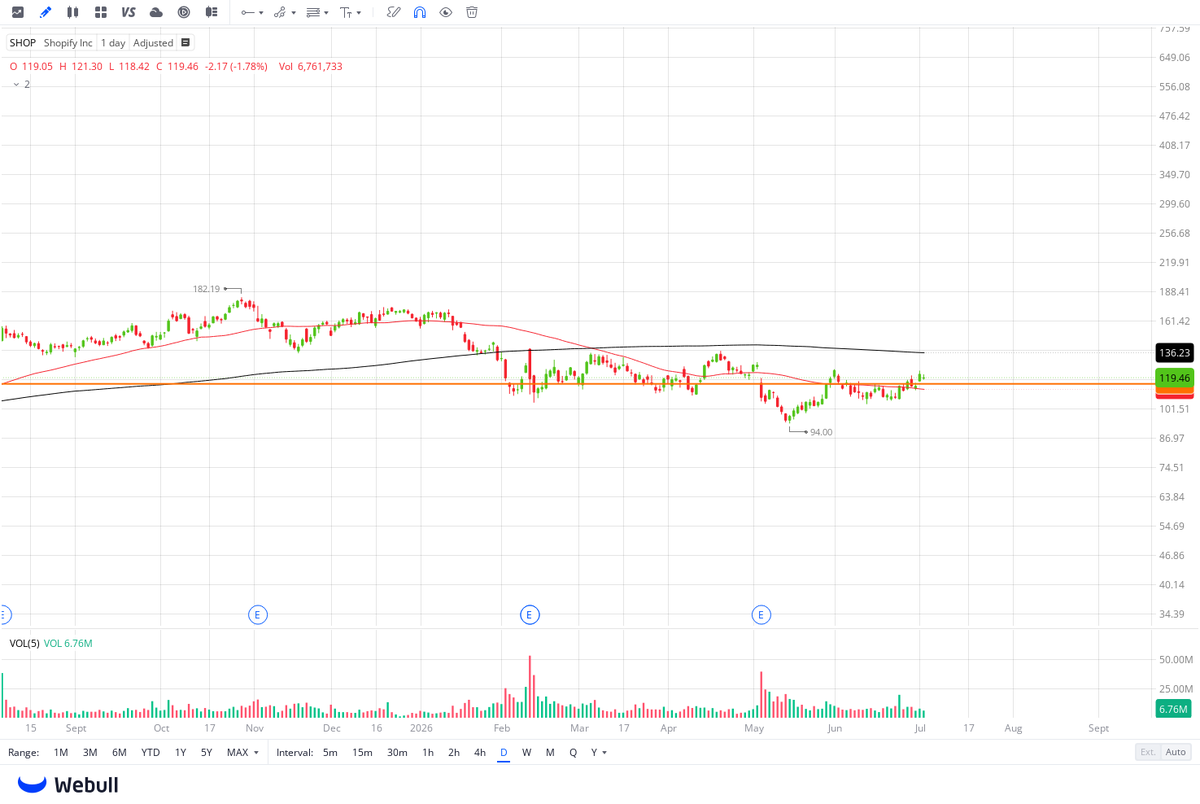Click the May earnings E marker
This screenshot has width=1200, height=804.
(x=761, y=615)
